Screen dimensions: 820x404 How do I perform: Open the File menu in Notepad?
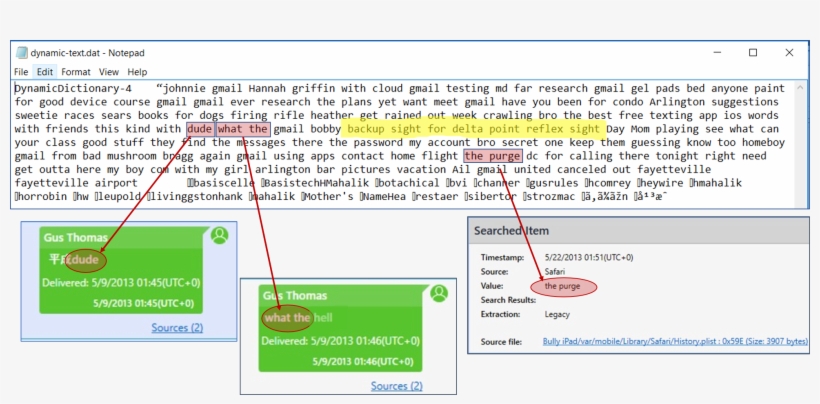(x=21, y=72)
